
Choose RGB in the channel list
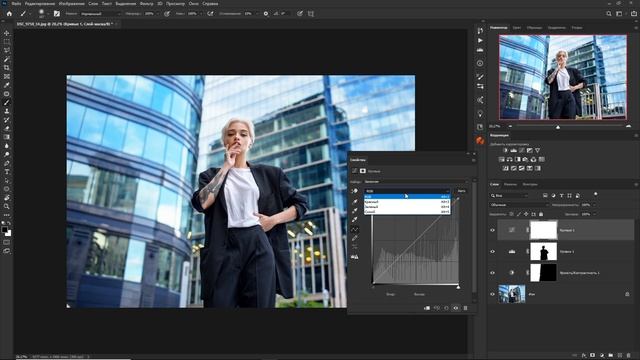(x=407, y=196)
